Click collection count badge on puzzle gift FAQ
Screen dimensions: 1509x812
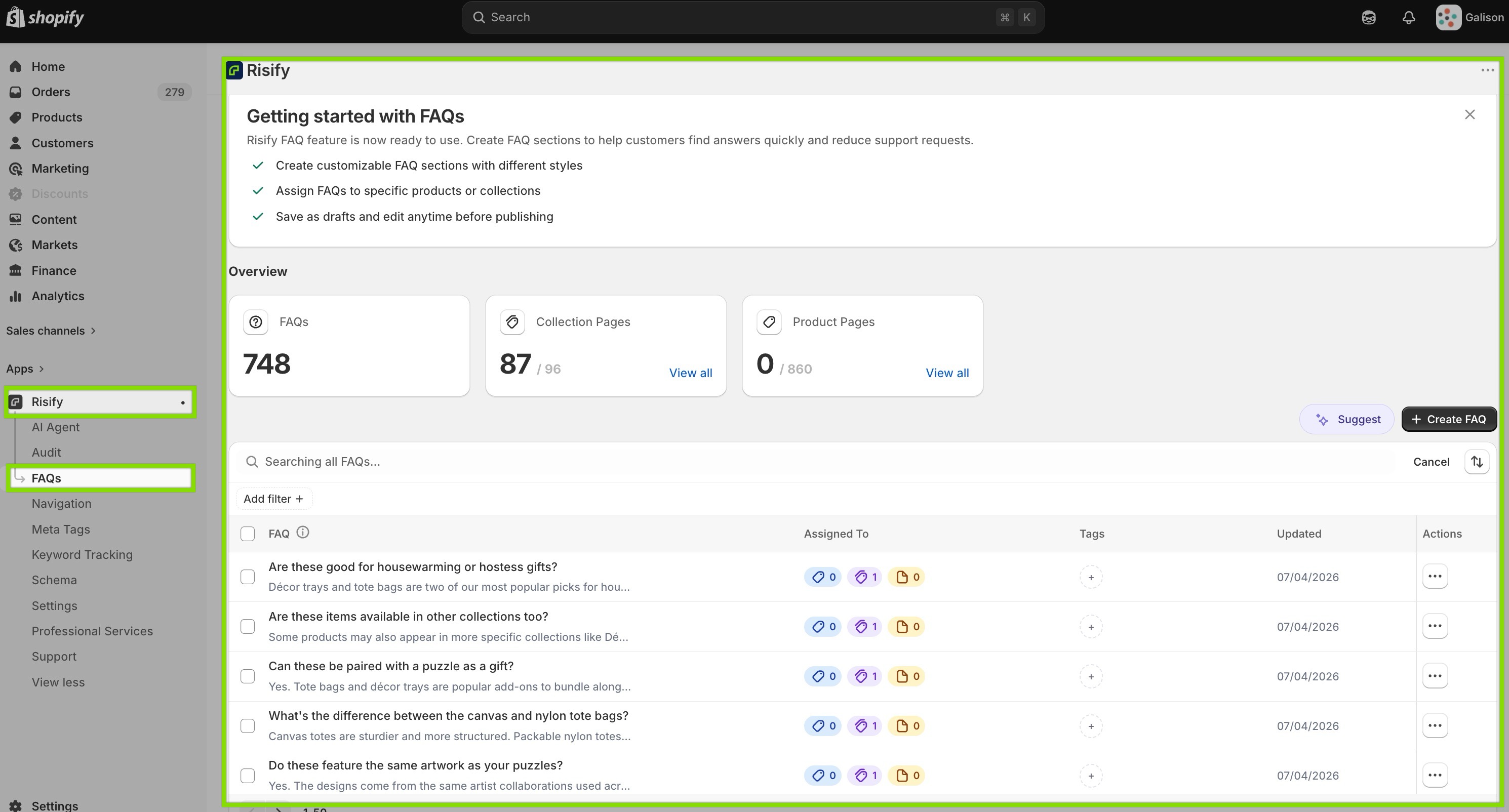pyautogui.click(x=864, y=677)
